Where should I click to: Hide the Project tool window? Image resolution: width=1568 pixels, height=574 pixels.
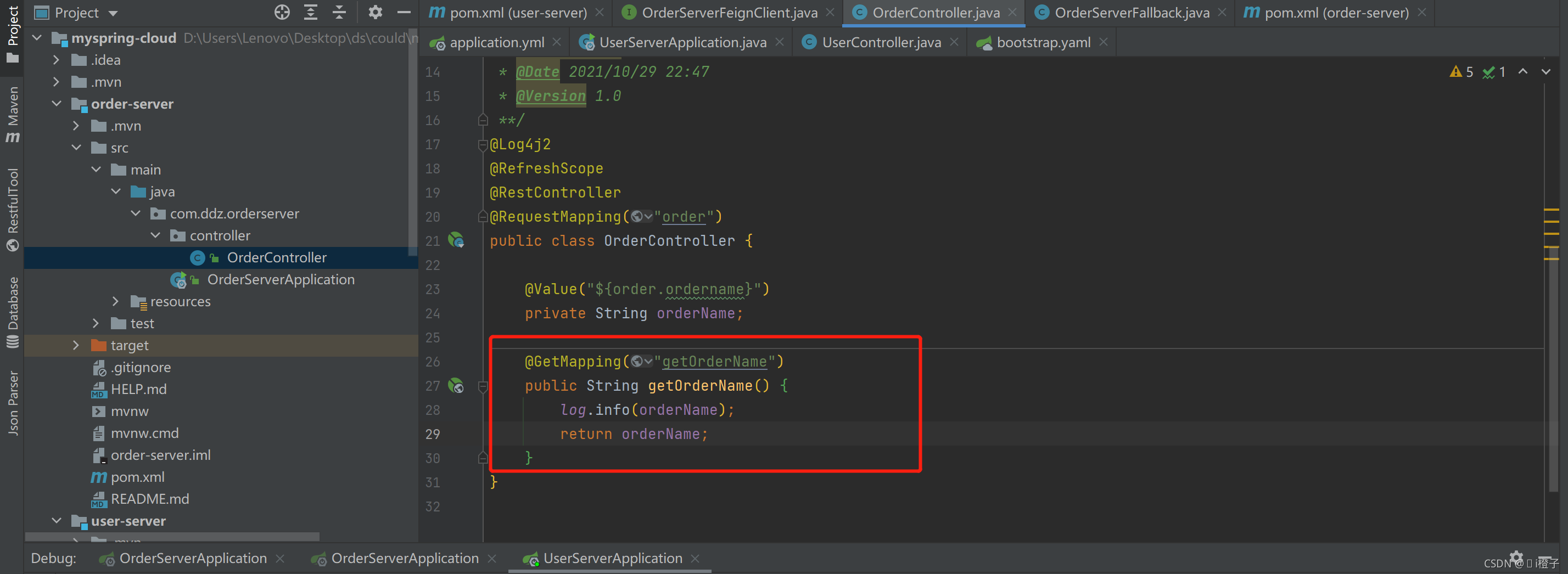[x=404, y=12]
